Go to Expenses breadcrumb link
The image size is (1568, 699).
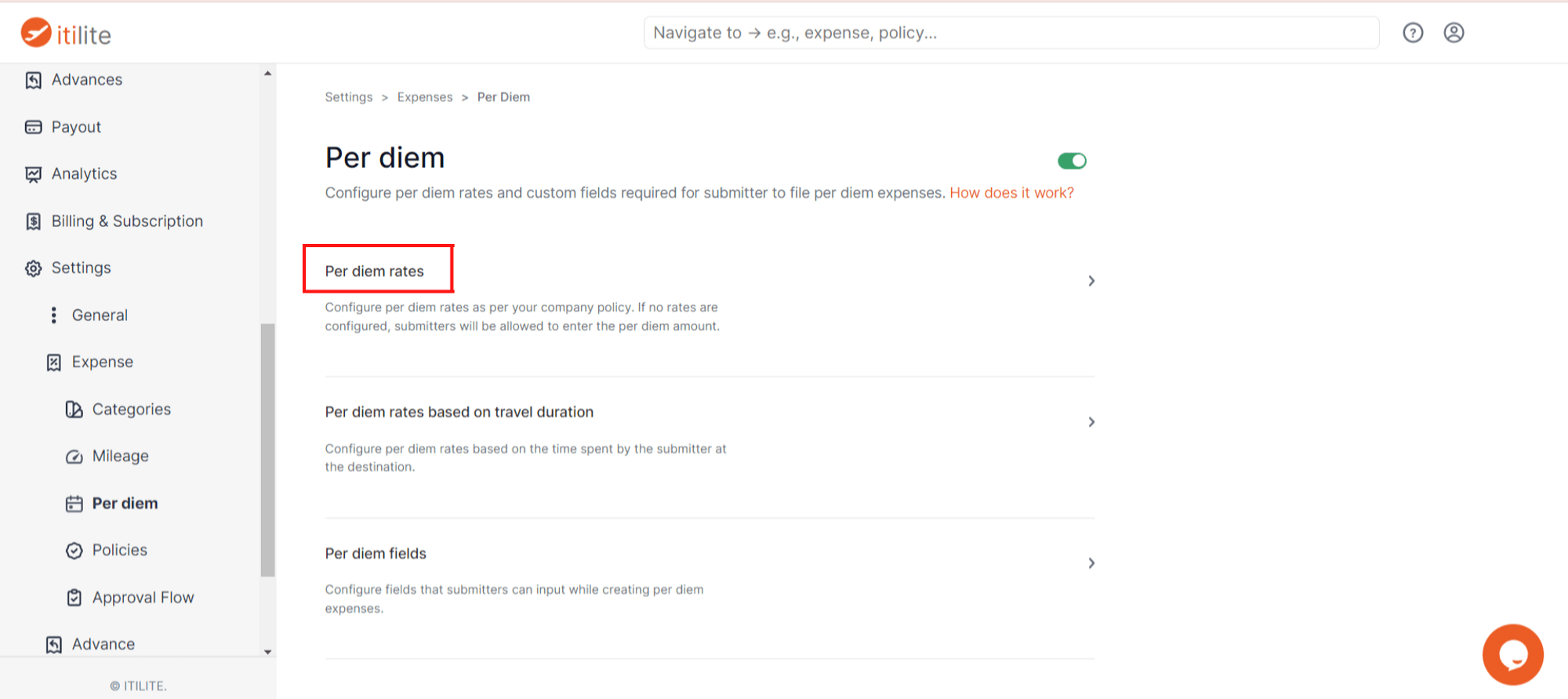click(424, 97)
